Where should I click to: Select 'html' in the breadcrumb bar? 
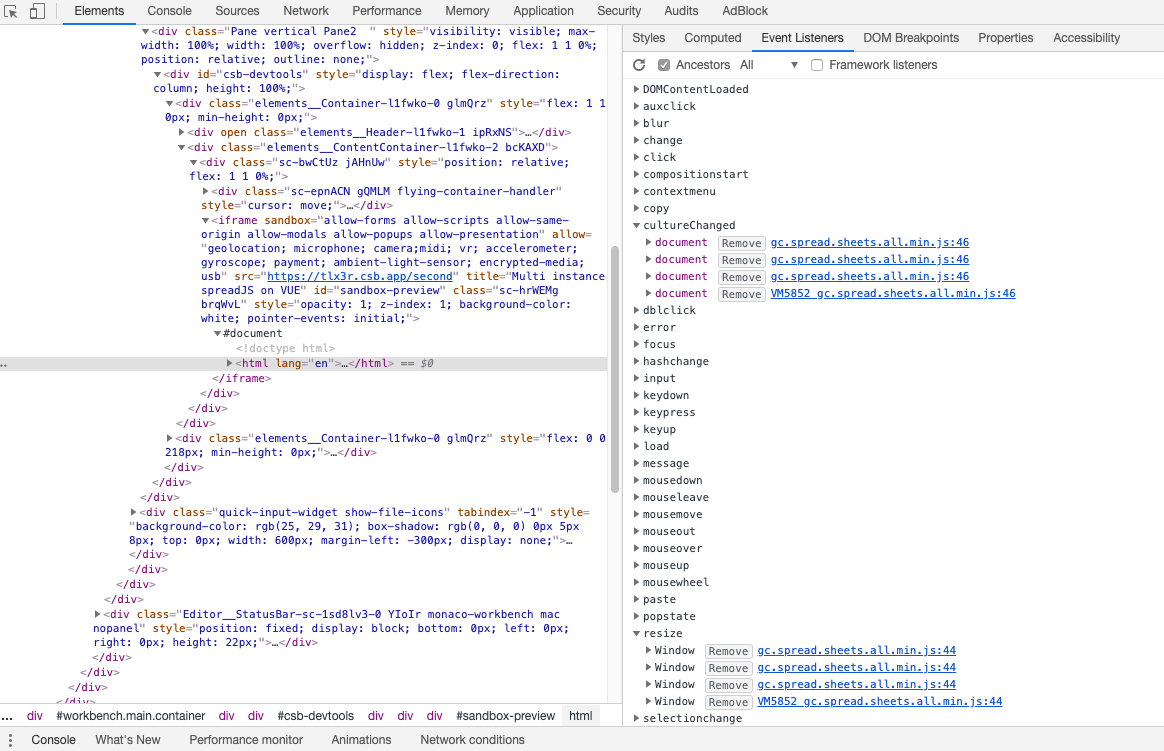[x=579, y=715]
